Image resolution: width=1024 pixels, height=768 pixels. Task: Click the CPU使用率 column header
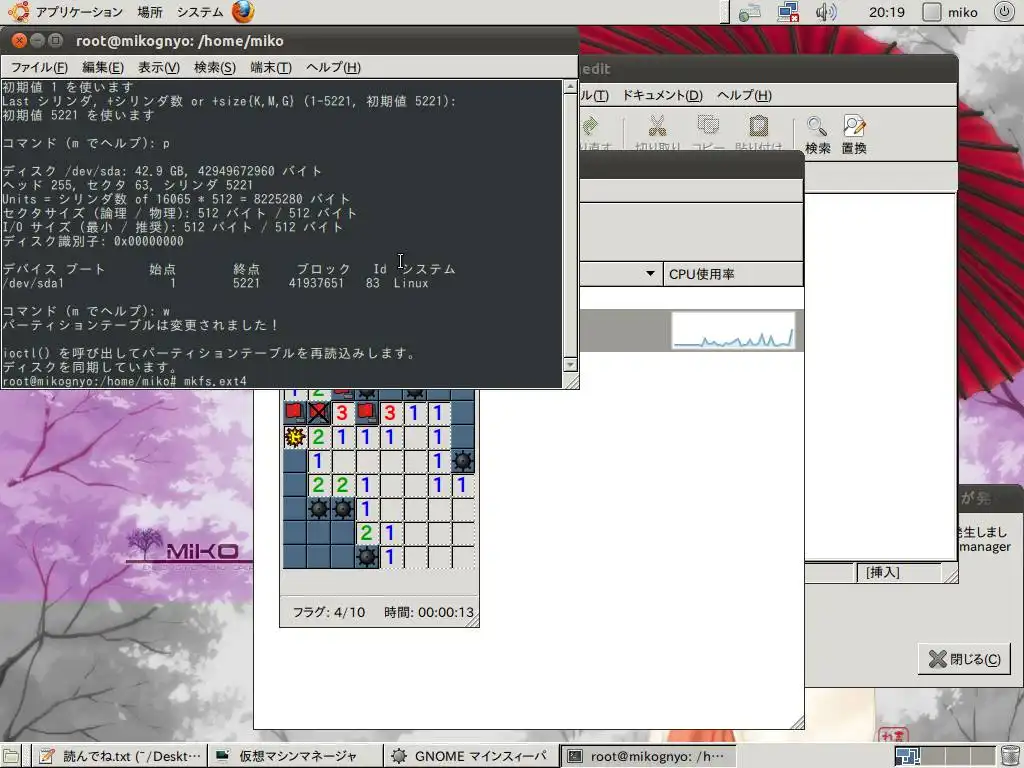click(733, 274)
